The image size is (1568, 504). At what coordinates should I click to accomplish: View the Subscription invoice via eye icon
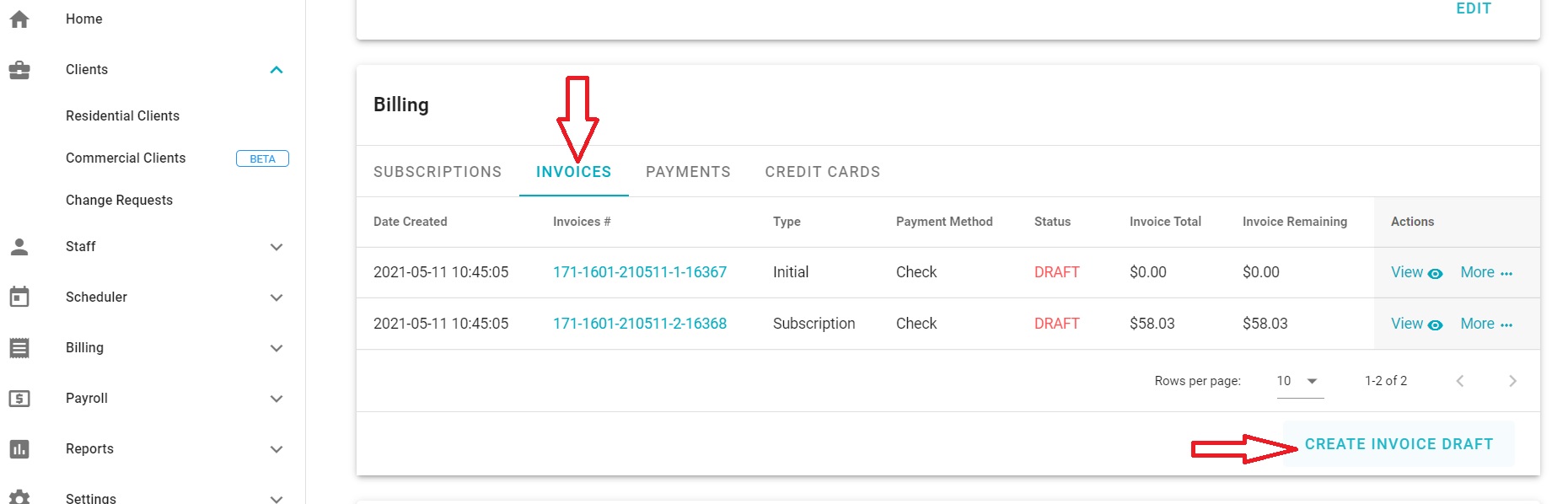point(1435,324)
